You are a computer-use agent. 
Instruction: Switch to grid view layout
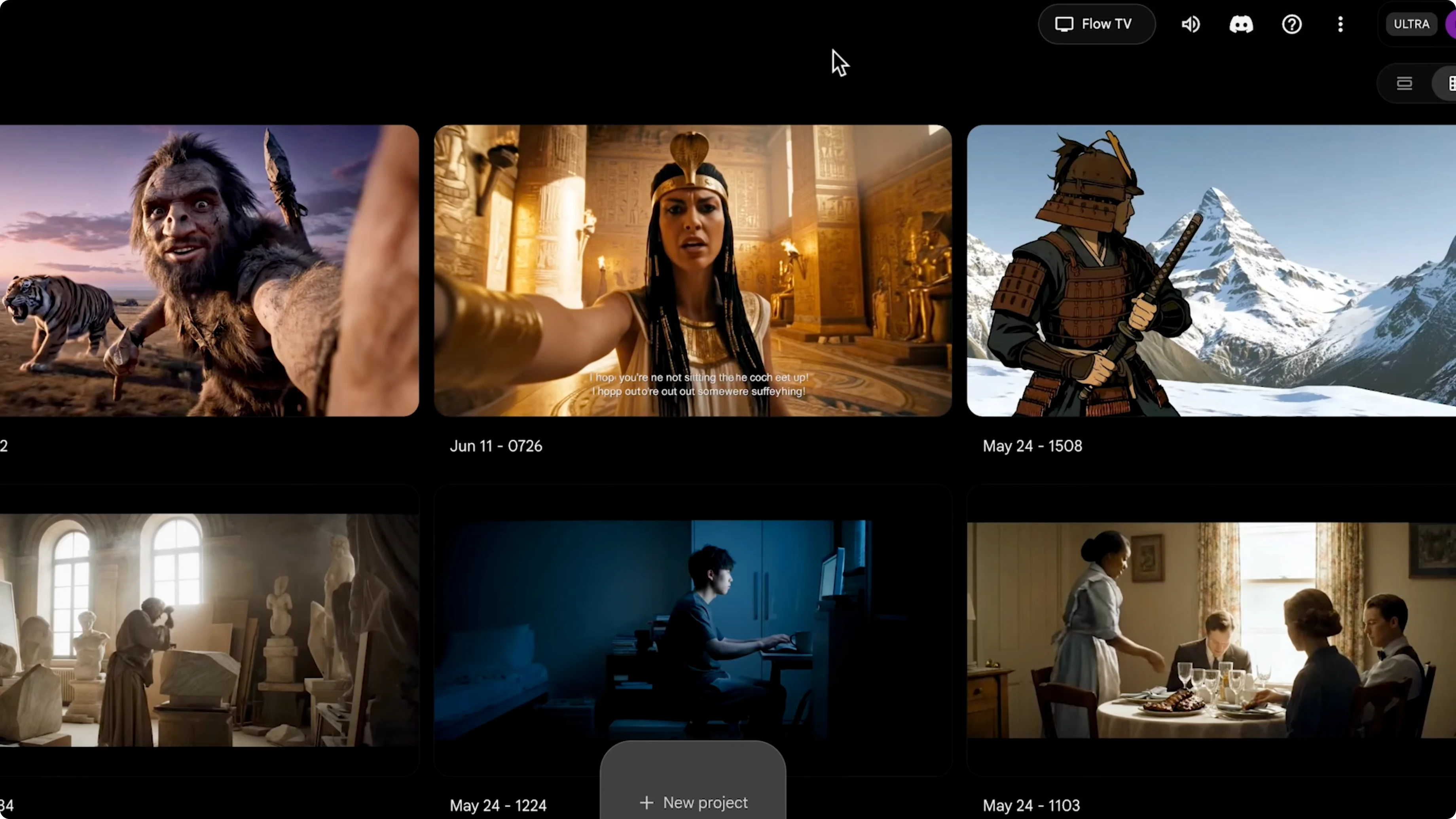[x=1449, y=83]
